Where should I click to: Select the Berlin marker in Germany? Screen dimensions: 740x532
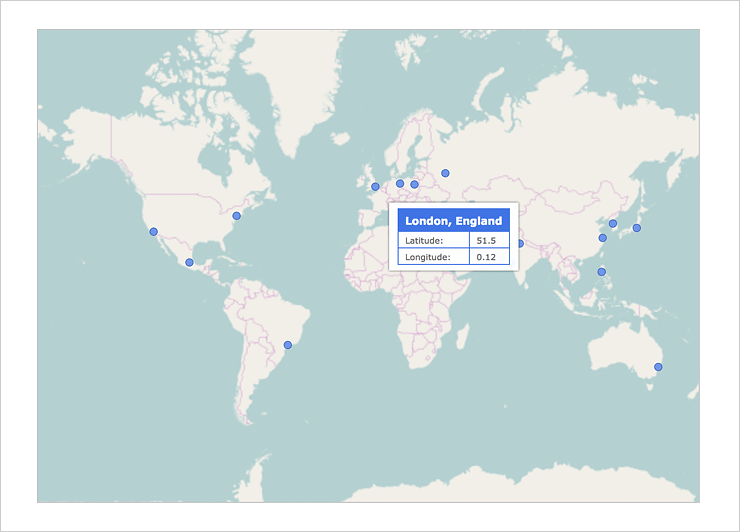pyautogui.click(x=400, y=183)
